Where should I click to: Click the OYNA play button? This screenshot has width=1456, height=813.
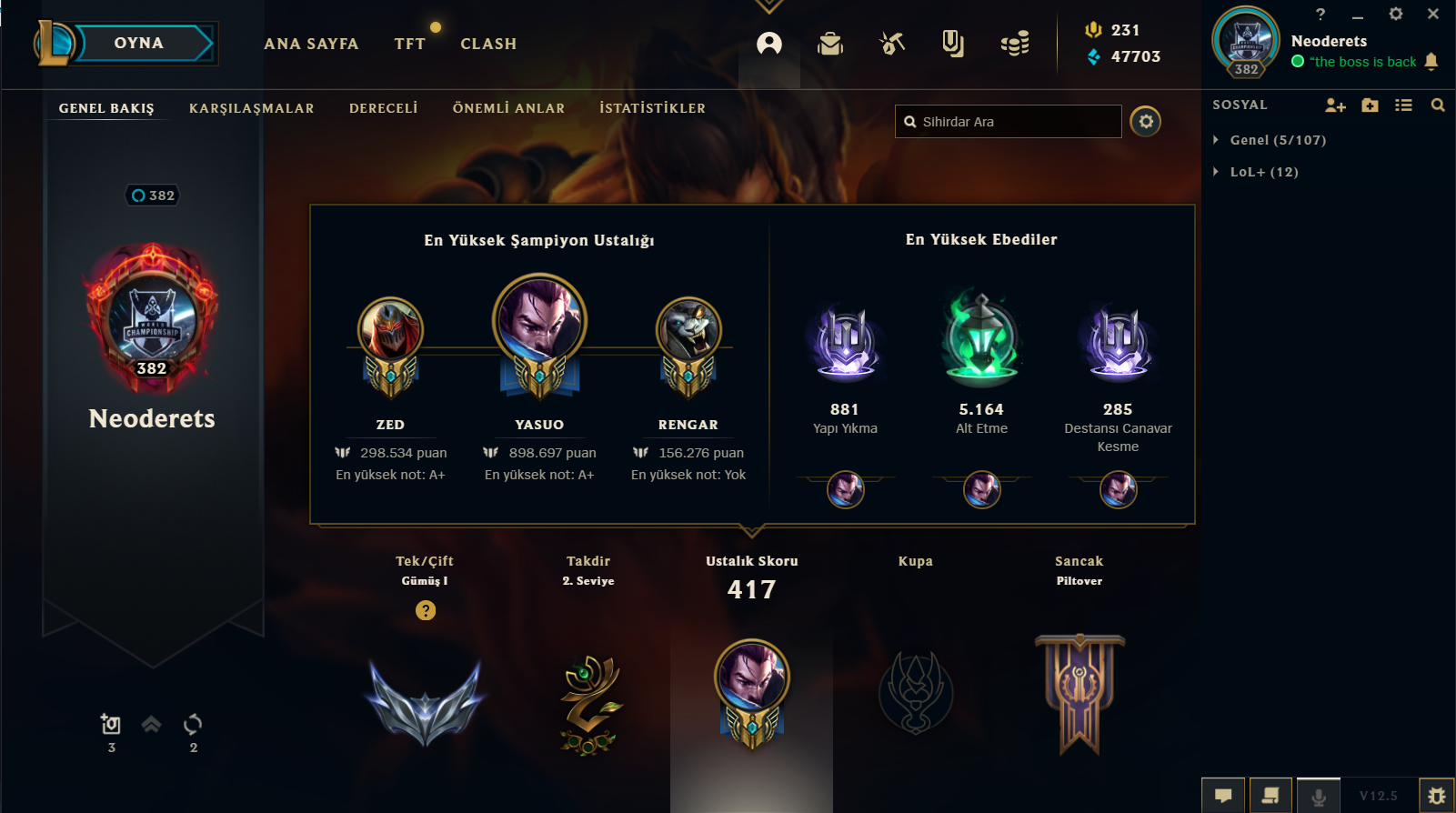click(x=139, y=44)
